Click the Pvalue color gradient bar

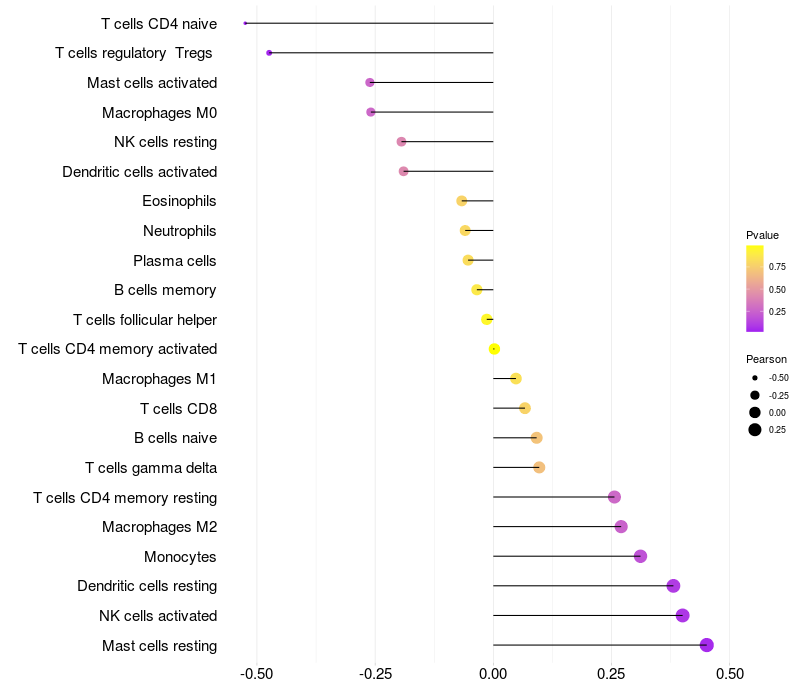755,289
